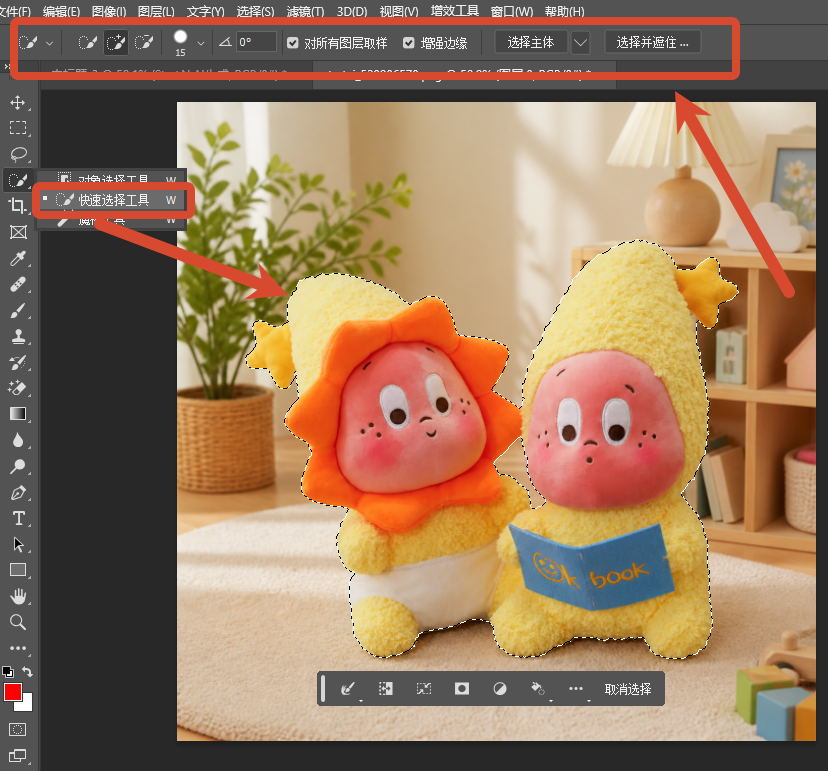828x771 pixels.
Task: Select the Type tool
Action: [x=18, y=519]
